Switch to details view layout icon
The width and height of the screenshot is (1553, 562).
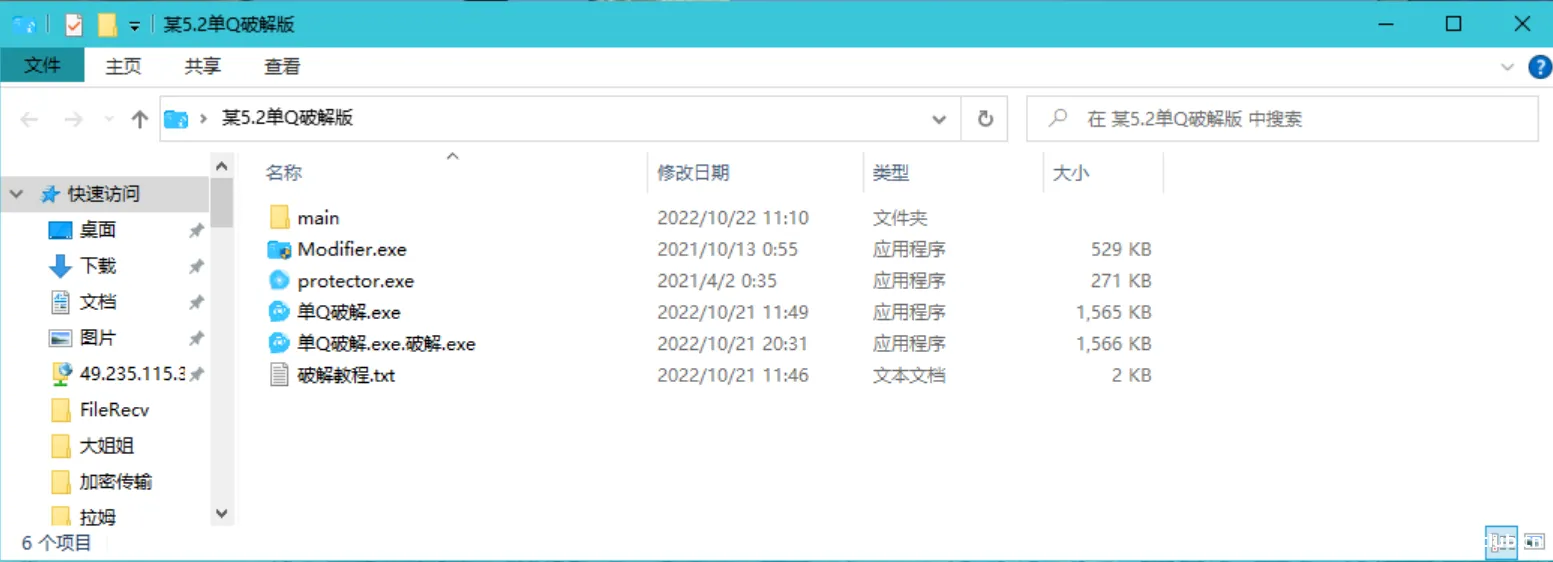1500,542
